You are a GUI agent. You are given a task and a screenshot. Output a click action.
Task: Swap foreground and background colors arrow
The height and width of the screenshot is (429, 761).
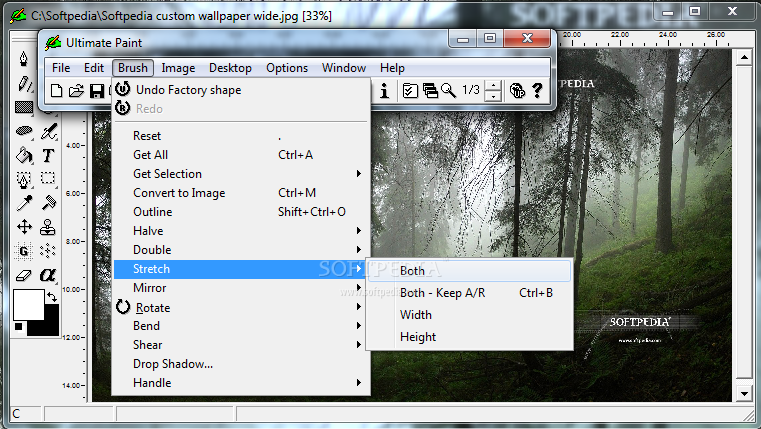pos(51,297)
